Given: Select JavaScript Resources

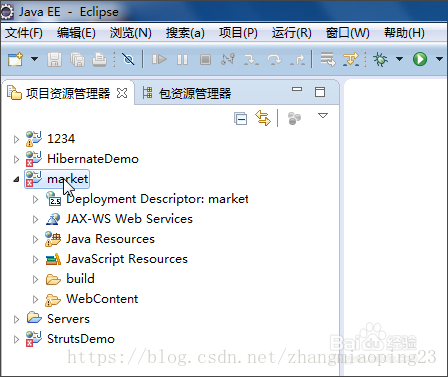Looking at the screenshot, I should point(127,259).
